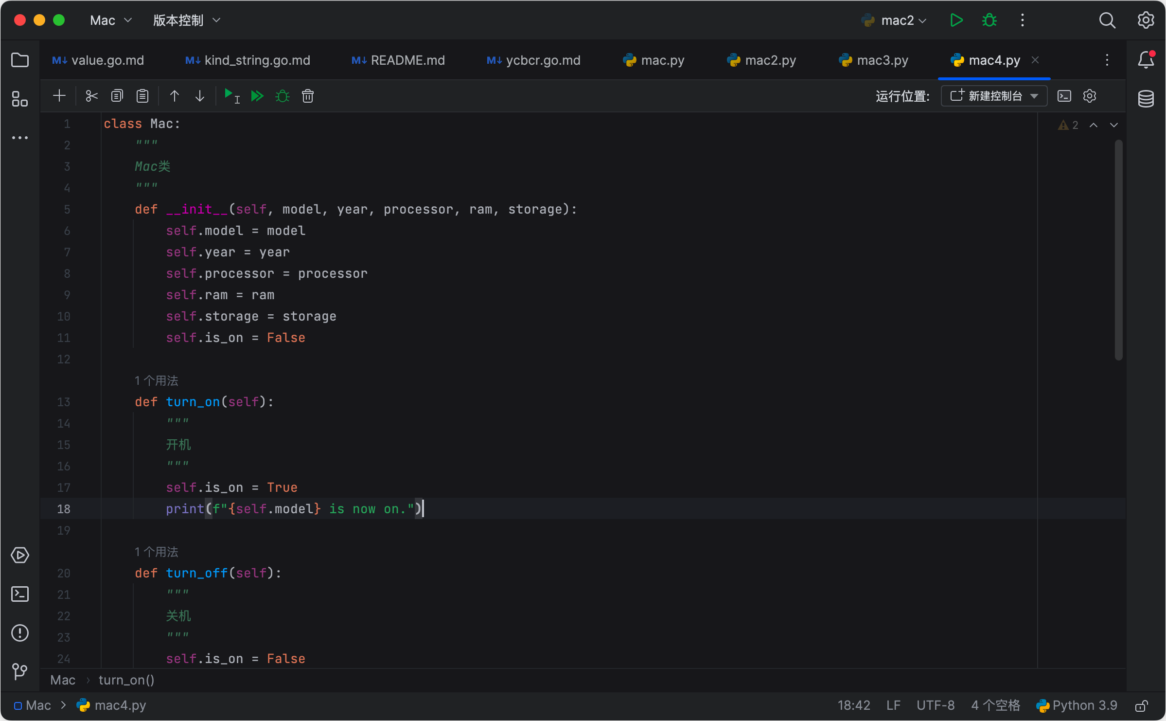The image size is (1166, 721).
Task: Open Database tool window
Action: 1146,98
